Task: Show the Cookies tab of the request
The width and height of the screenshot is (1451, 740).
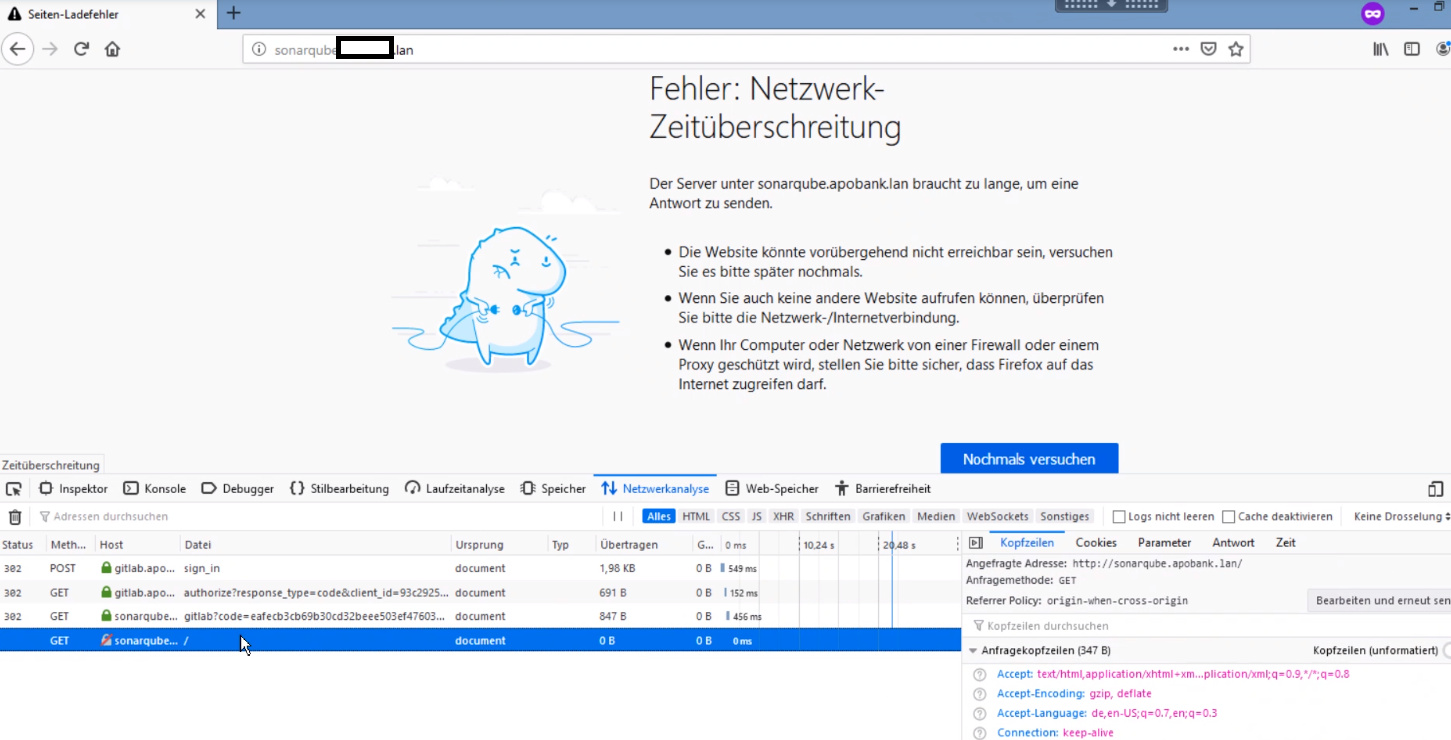Action: pyautogui.click(x=1096, y=543)
